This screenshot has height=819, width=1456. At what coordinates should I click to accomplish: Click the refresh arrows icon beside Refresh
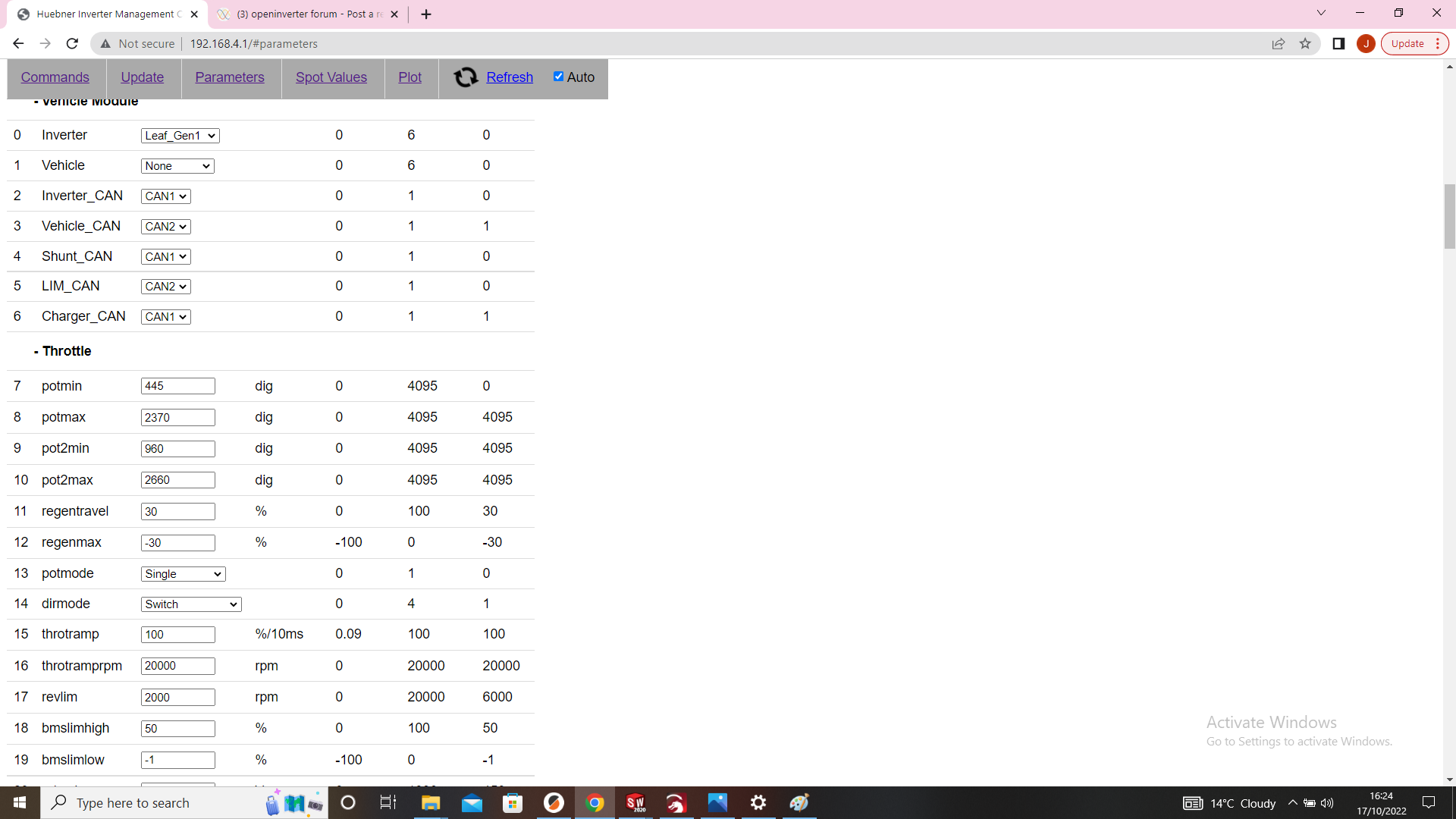coord(465,77)
